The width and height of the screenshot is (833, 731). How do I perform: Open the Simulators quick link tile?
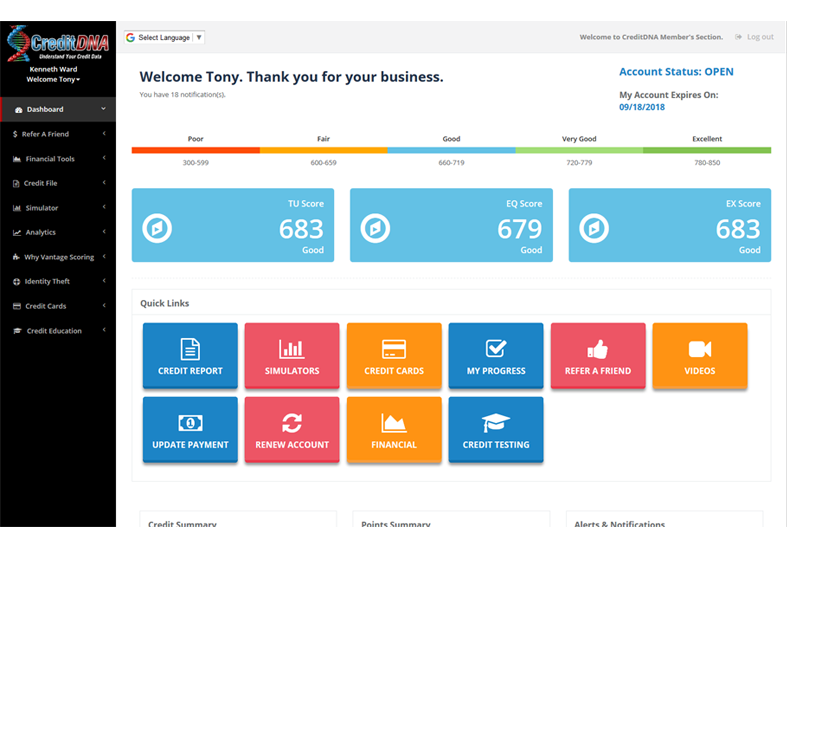tap(292, 355)
